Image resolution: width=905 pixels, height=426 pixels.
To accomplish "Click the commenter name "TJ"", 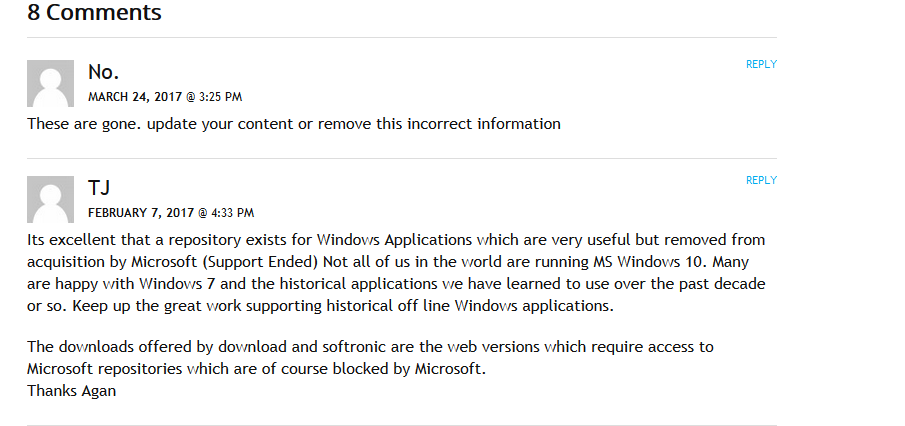I will tap(99, 188).
